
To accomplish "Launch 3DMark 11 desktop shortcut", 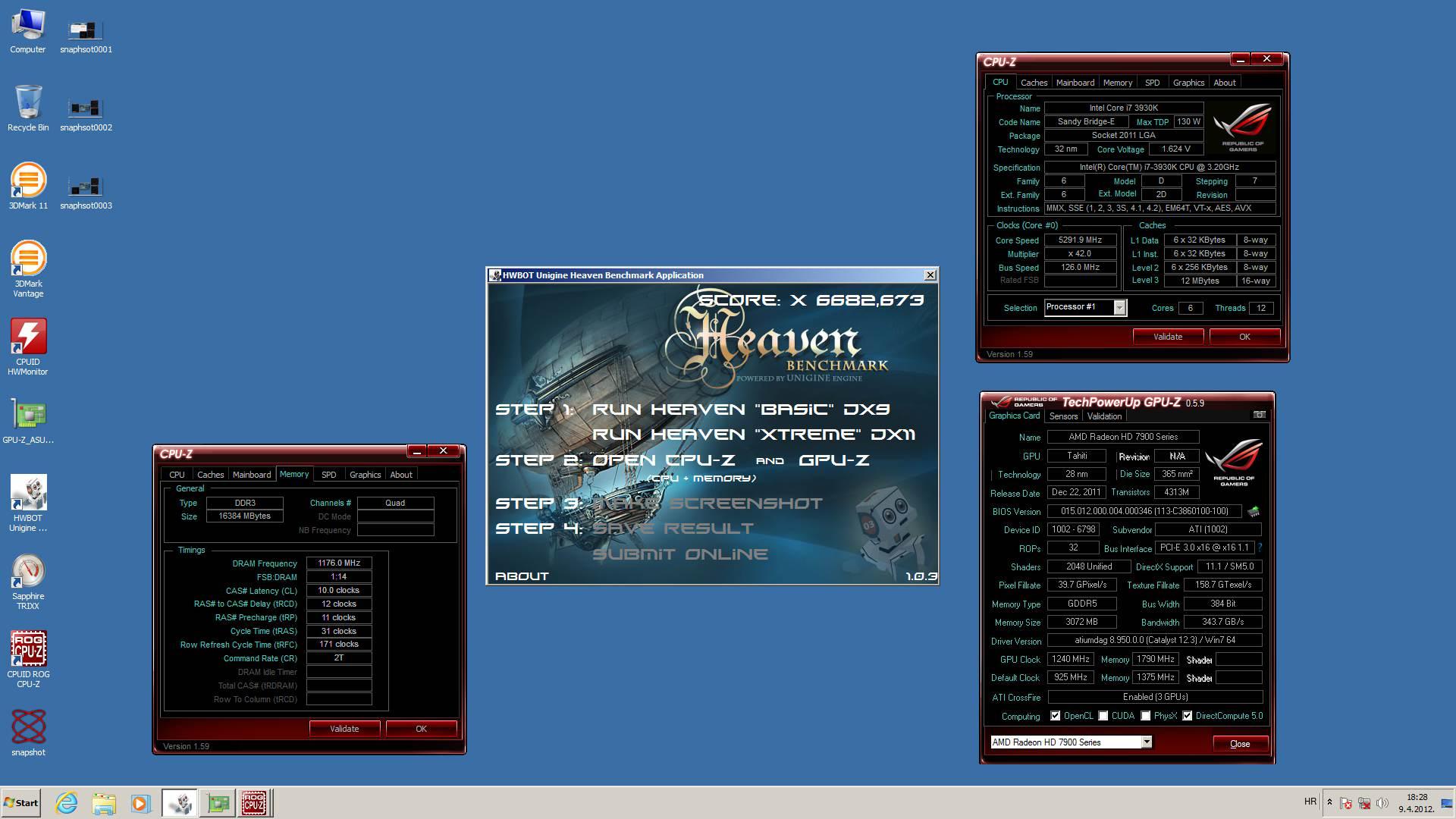I will coord(28,187).
